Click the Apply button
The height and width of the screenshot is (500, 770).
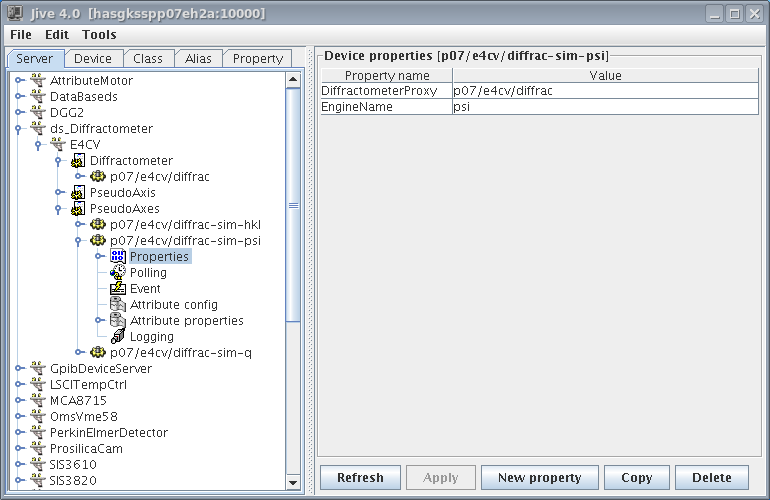tap(441, 477)
